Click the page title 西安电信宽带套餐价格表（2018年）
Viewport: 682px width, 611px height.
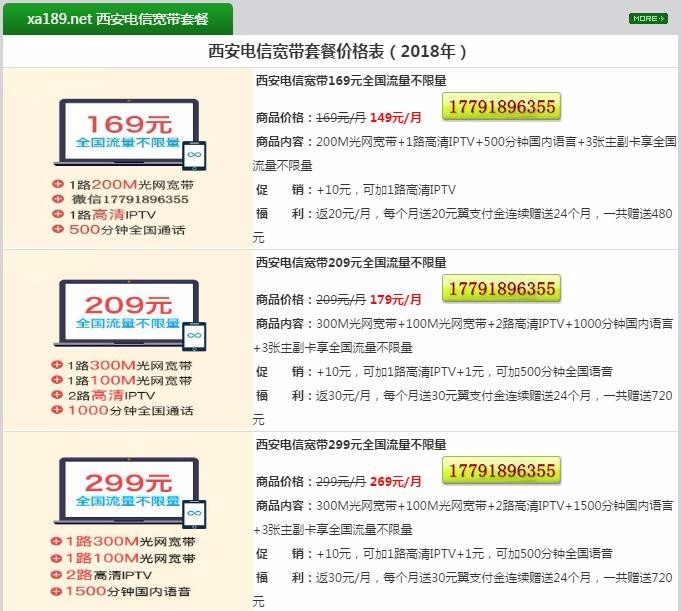(x=338, y=51)
